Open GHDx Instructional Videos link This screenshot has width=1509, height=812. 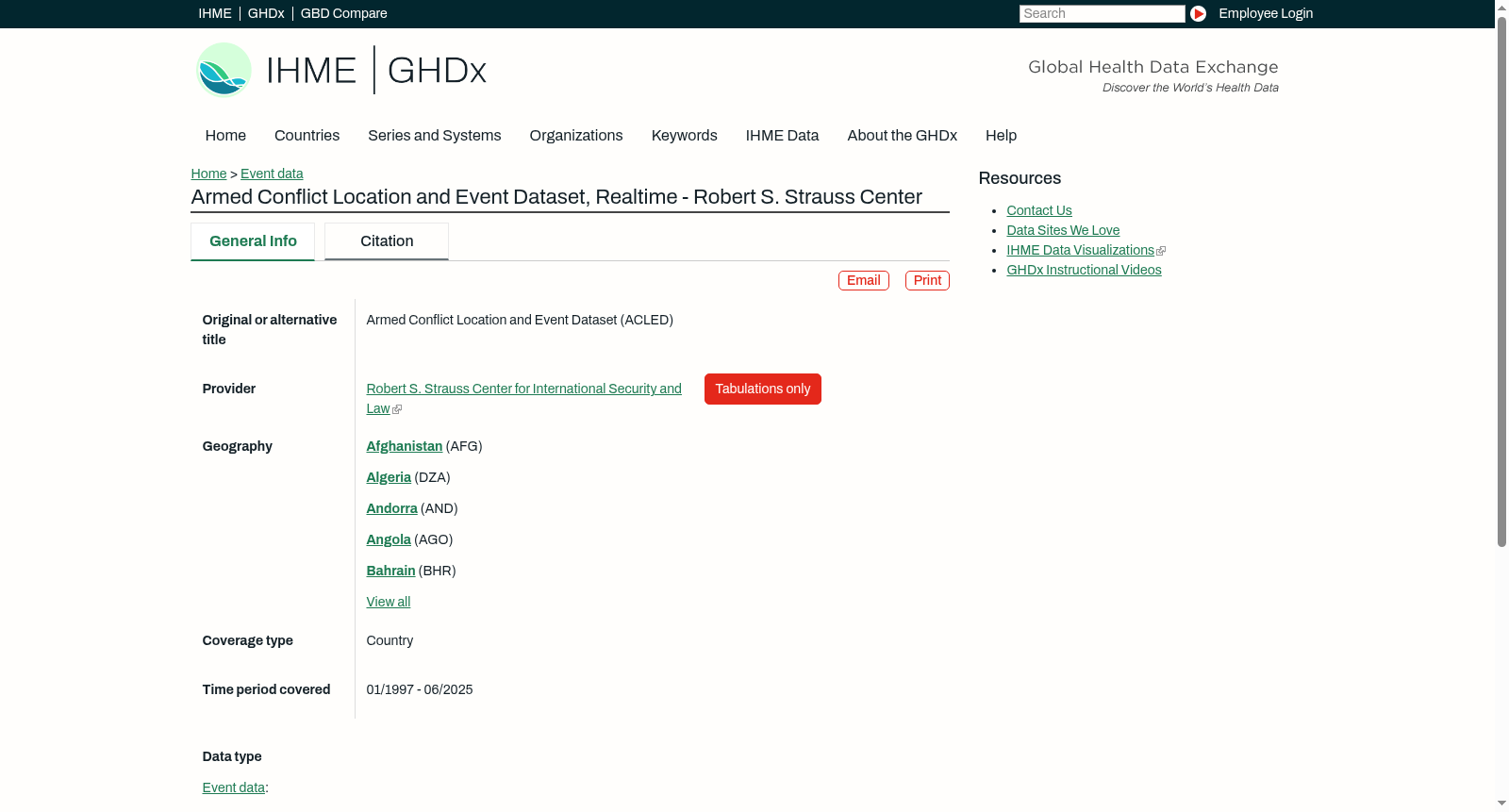tap(1084, 271)
